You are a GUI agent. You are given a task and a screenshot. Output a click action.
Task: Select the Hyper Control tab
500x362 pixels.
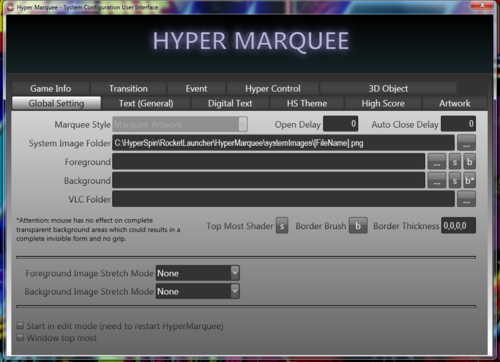pos(273,88)
